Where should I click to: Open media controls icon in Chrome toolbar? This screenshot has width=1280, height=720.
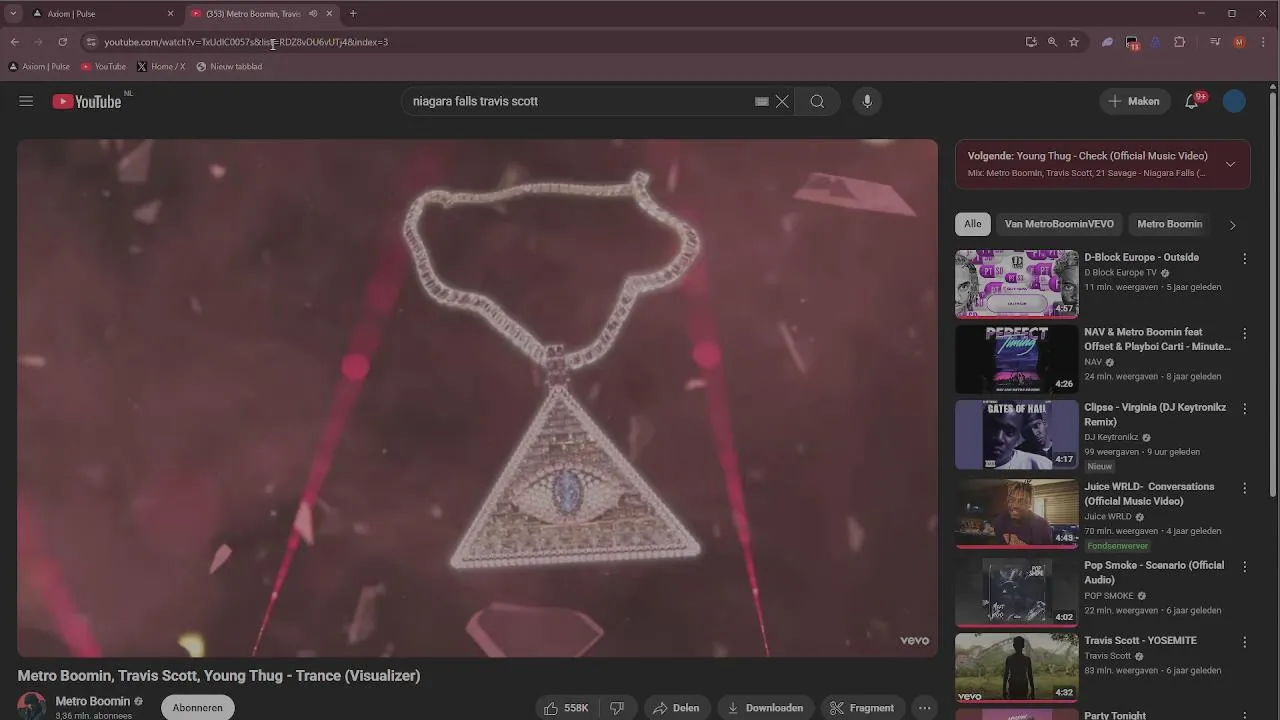(x=1215, y=42)
